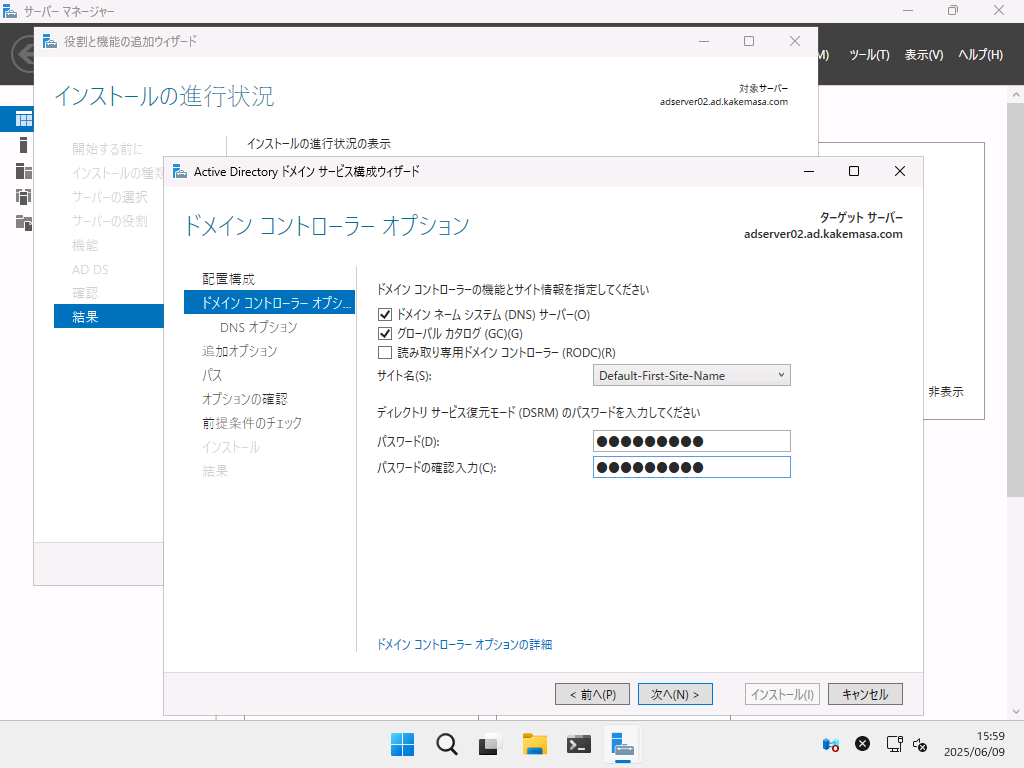Screen dimensions: 1024x768
Task: Open Windows Start menu
Action: [x=402, y=744]
